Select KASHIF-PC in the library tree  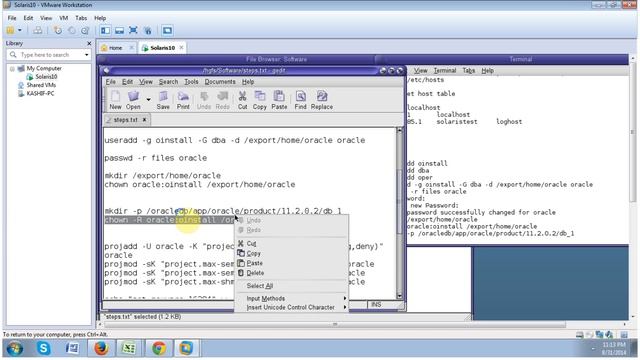click(40, 93)
